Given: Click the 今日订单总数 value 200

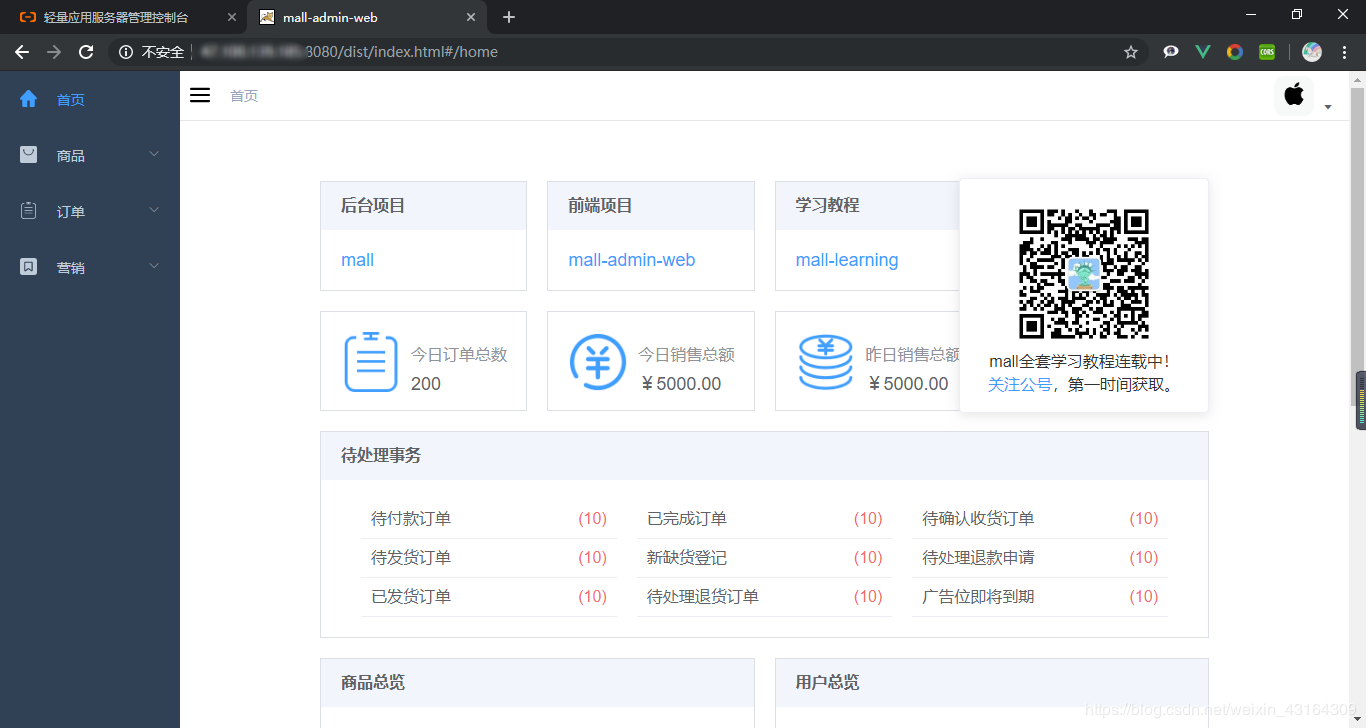Looking at the screenshot, I should click(x=426, y=384).
